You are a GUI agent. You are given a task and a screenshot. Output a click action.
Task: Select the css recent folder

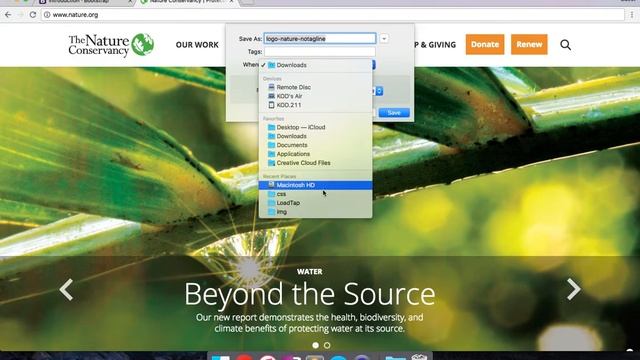point(316,194)
